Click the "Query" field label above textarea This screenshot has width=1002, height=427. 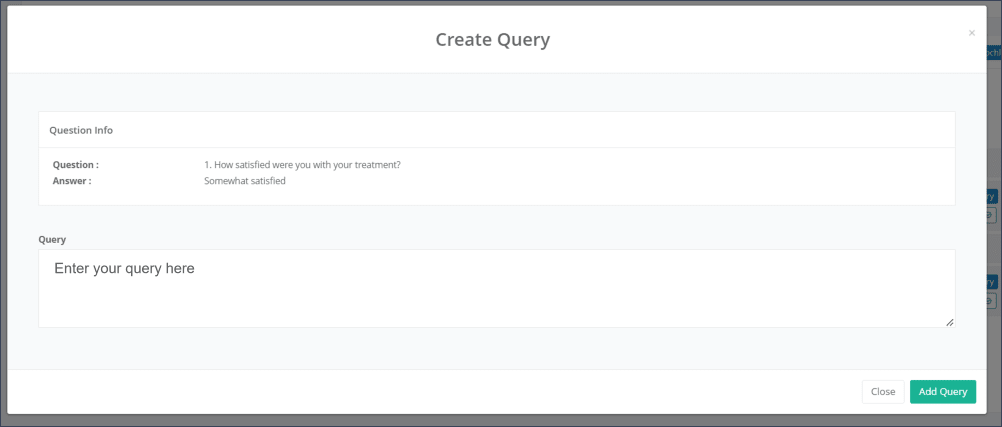pyautogui.click(x=52, y=240)
